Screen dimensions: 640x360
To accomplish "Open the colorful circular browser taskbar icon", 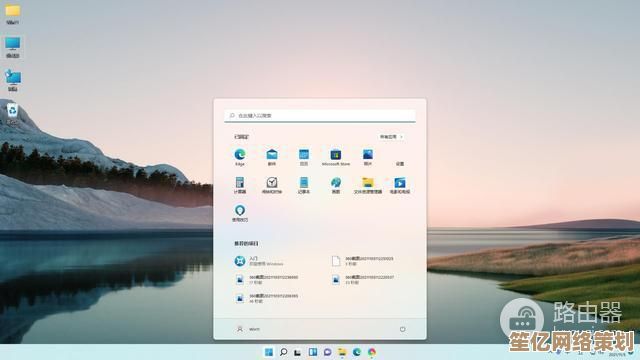I will [371, 352].
